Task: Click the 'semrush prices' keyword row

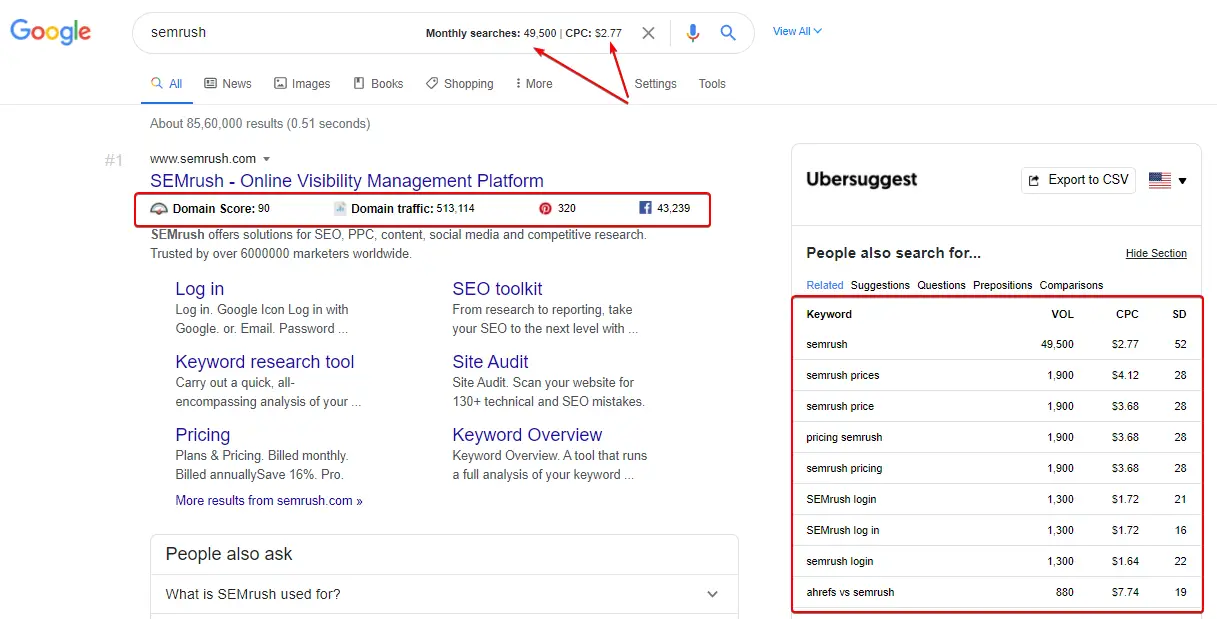Action: (x=997, y=375)
